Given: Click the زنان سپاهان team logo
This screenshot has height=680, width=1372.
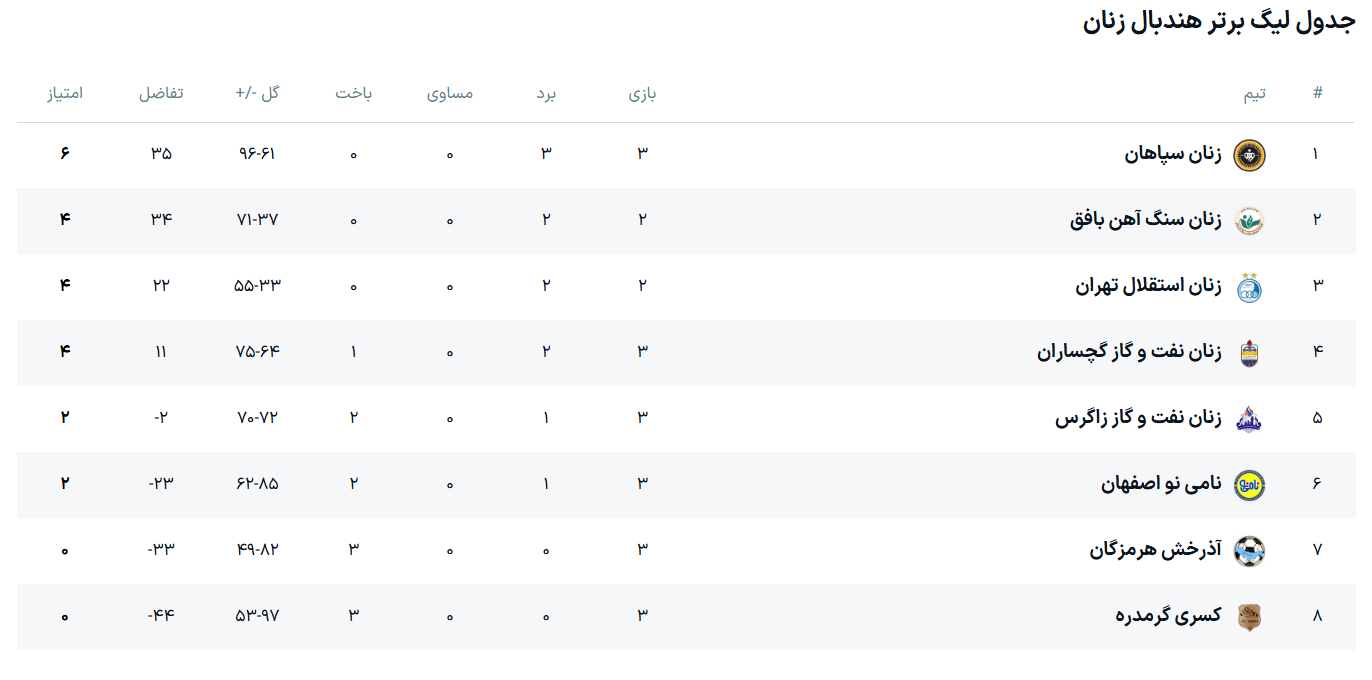Looking at the screenshot, I should pos(1249,155).
